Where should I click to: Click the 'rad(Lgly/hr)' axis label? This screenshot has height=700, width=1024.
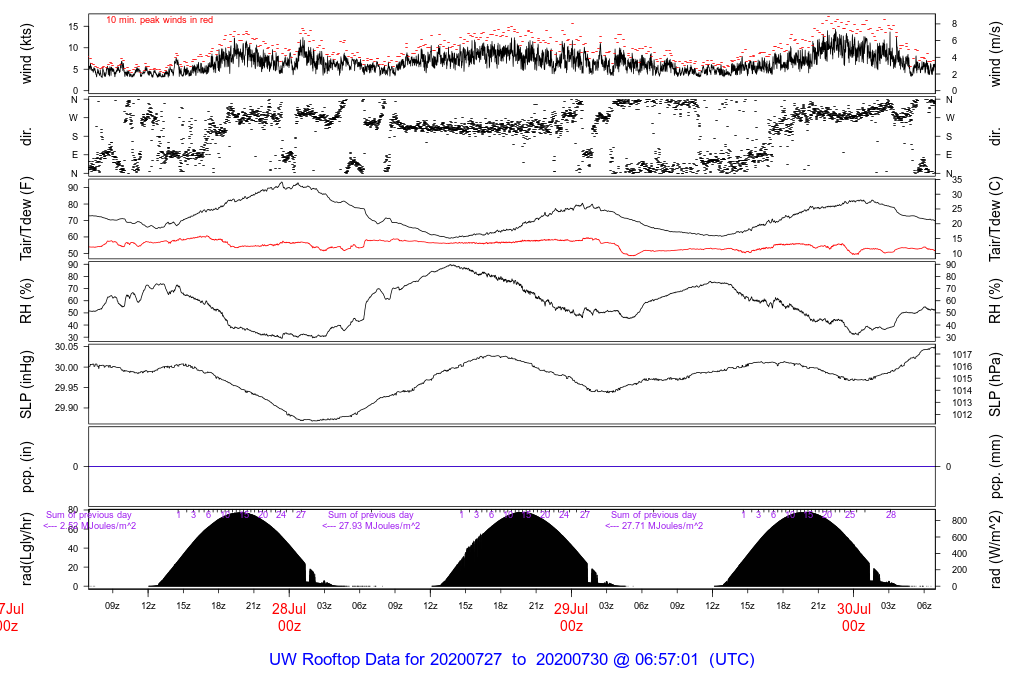tap(28, 548)
